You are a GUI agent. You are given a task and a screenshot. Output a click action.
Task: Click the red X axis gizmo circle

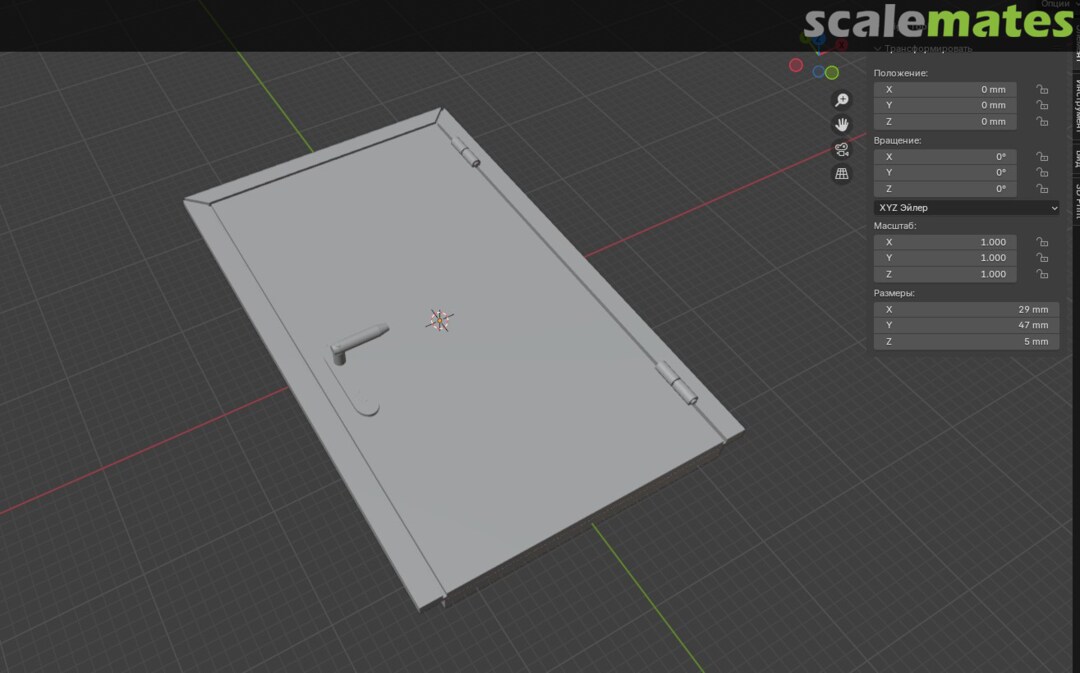796,65
